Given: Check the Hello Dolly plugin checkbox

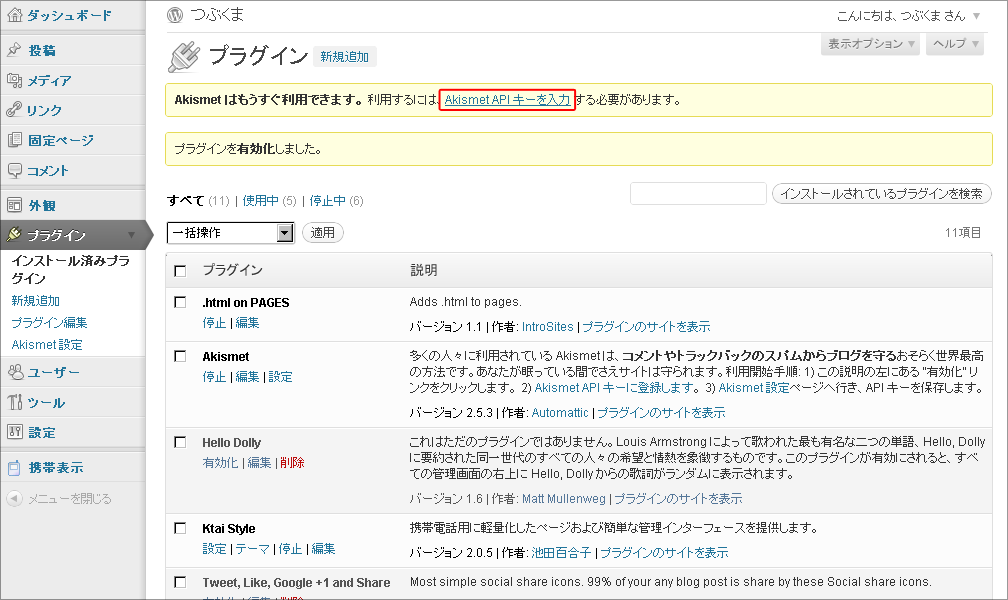Looking at the screenshot, I should tap(180, 442).
